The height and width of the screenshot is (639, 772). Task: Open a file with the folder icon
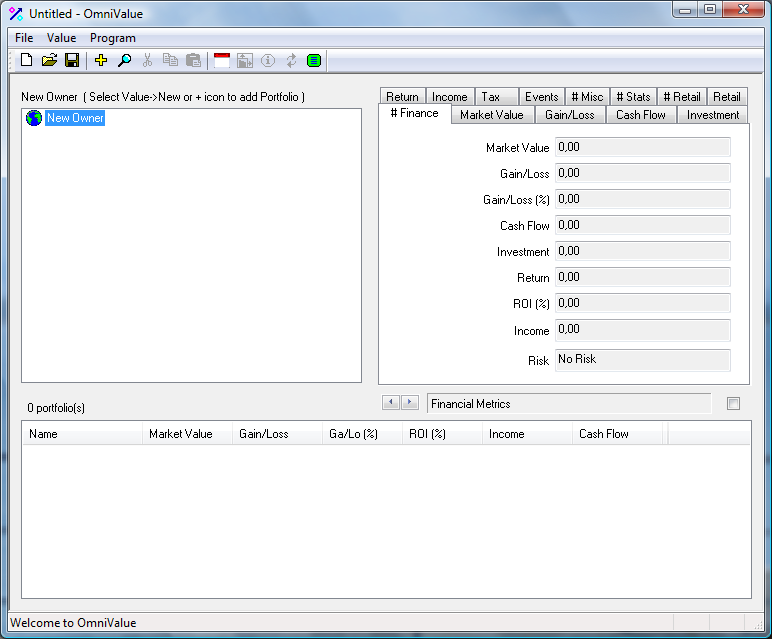click(49, 61)
